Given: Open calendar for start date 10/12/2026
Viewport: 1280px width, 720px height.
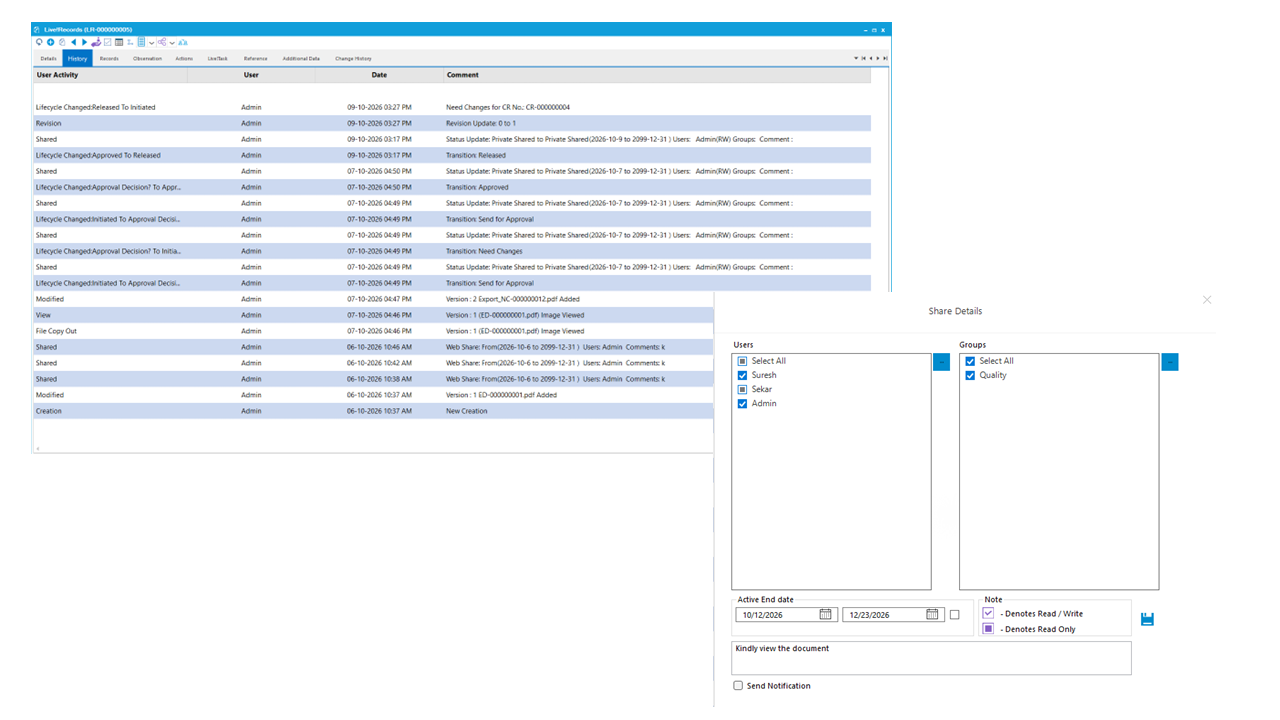Looking at the screenshot, I should click(826, 614).
